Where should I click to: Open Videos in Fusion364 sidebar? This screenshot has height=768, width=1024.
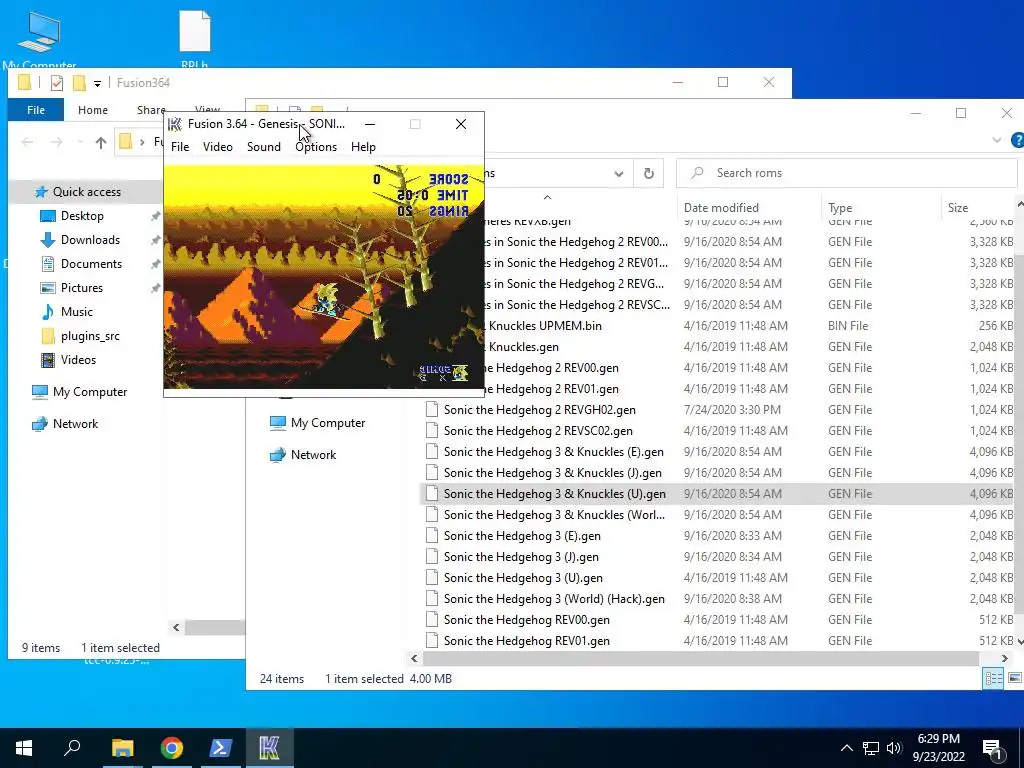(x=78, y=360)
